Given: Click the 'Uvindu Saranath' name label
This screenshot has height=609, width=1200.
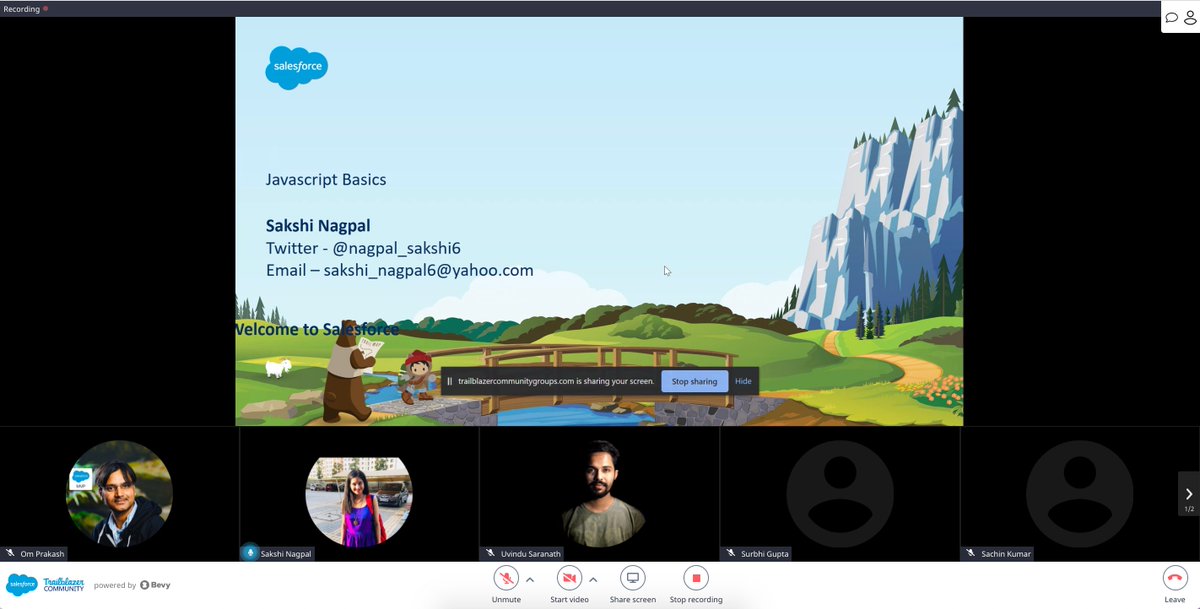Looking at the screenshot, I should tap(532, 553).
